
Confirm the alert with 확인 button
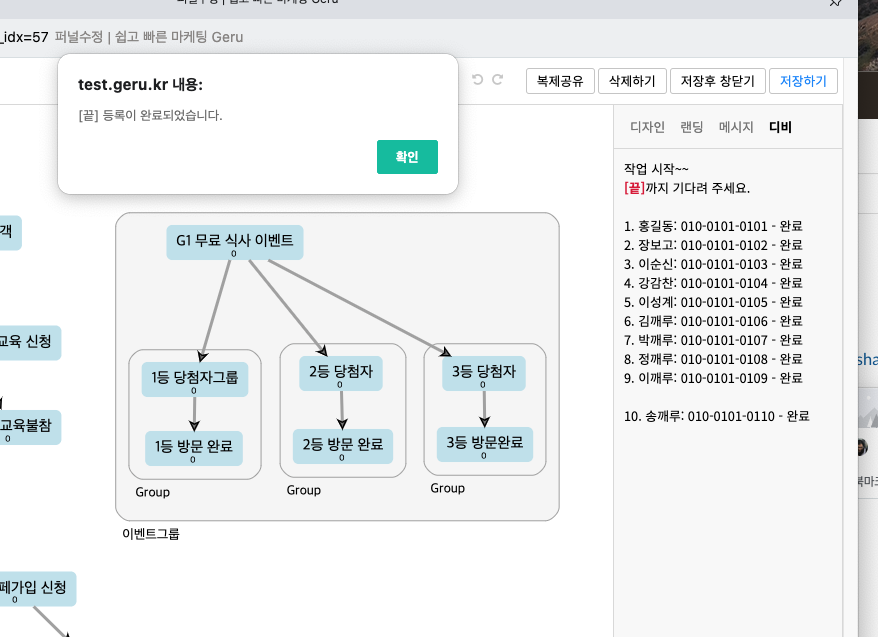pyautogui.click(x=407, y=157)
